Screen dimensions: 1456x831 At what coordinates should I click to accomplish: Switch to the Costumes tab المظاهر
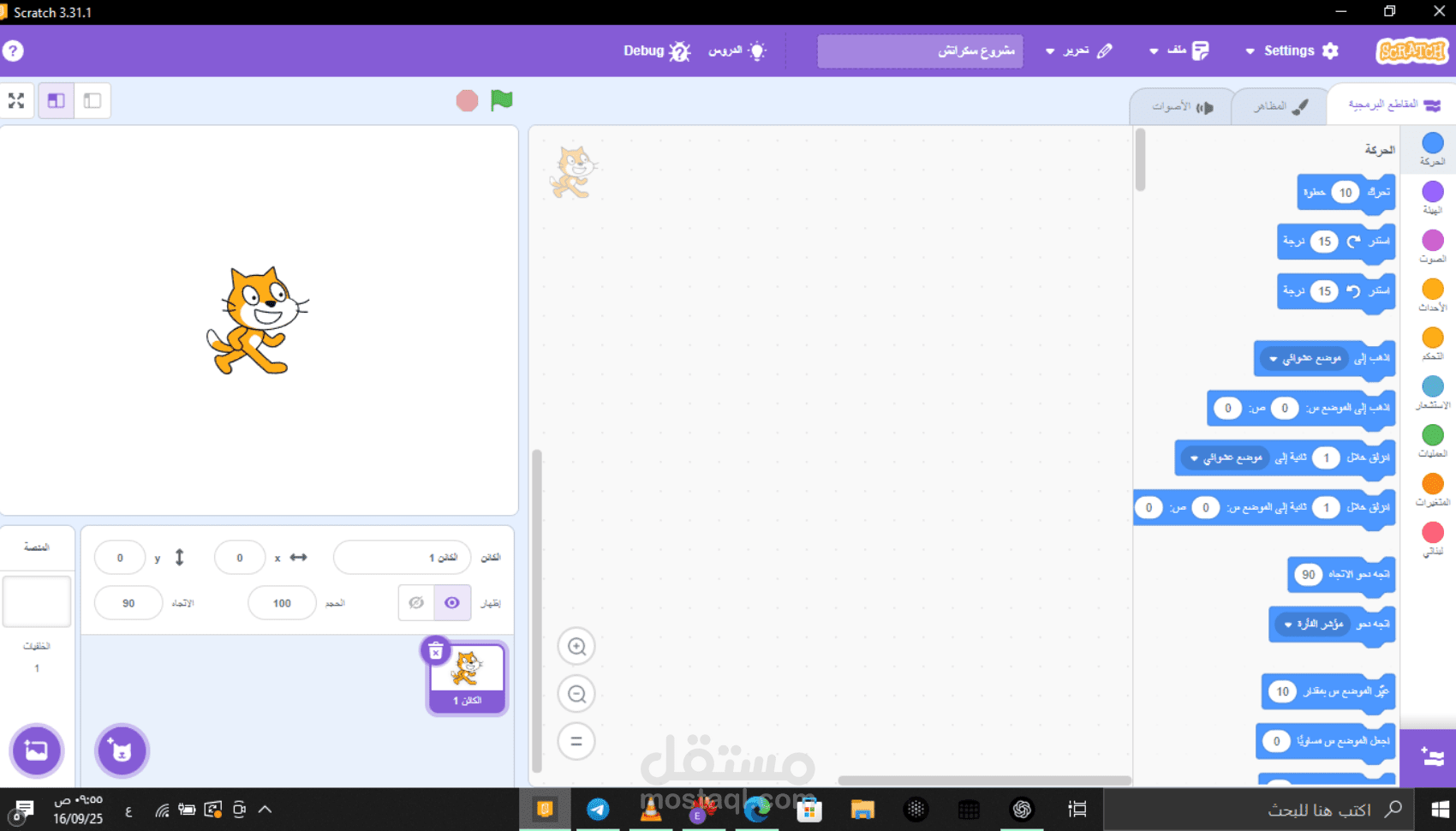click(1280, 107)
